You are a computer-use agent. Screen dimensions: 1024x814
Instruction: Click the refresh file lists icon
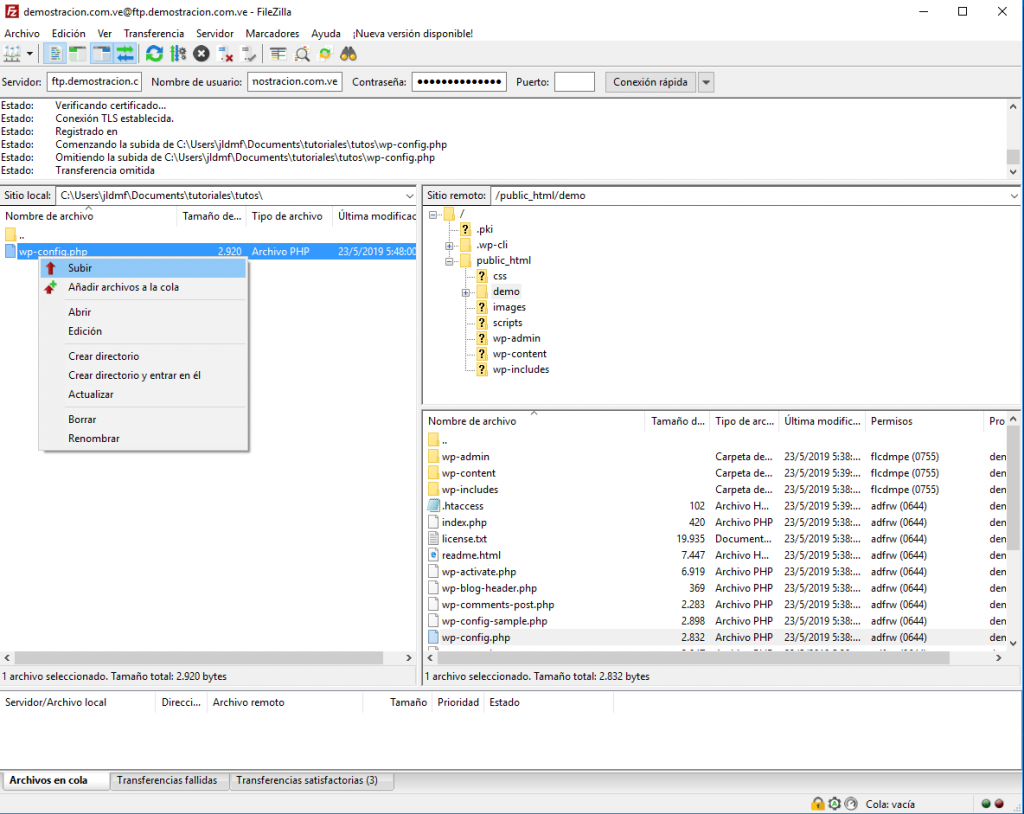click(x=154, y=54)
